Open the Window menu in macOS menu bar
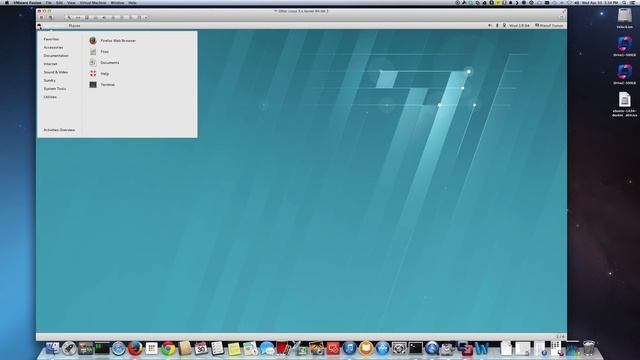 pyautogui.click(x=118, y=2)
